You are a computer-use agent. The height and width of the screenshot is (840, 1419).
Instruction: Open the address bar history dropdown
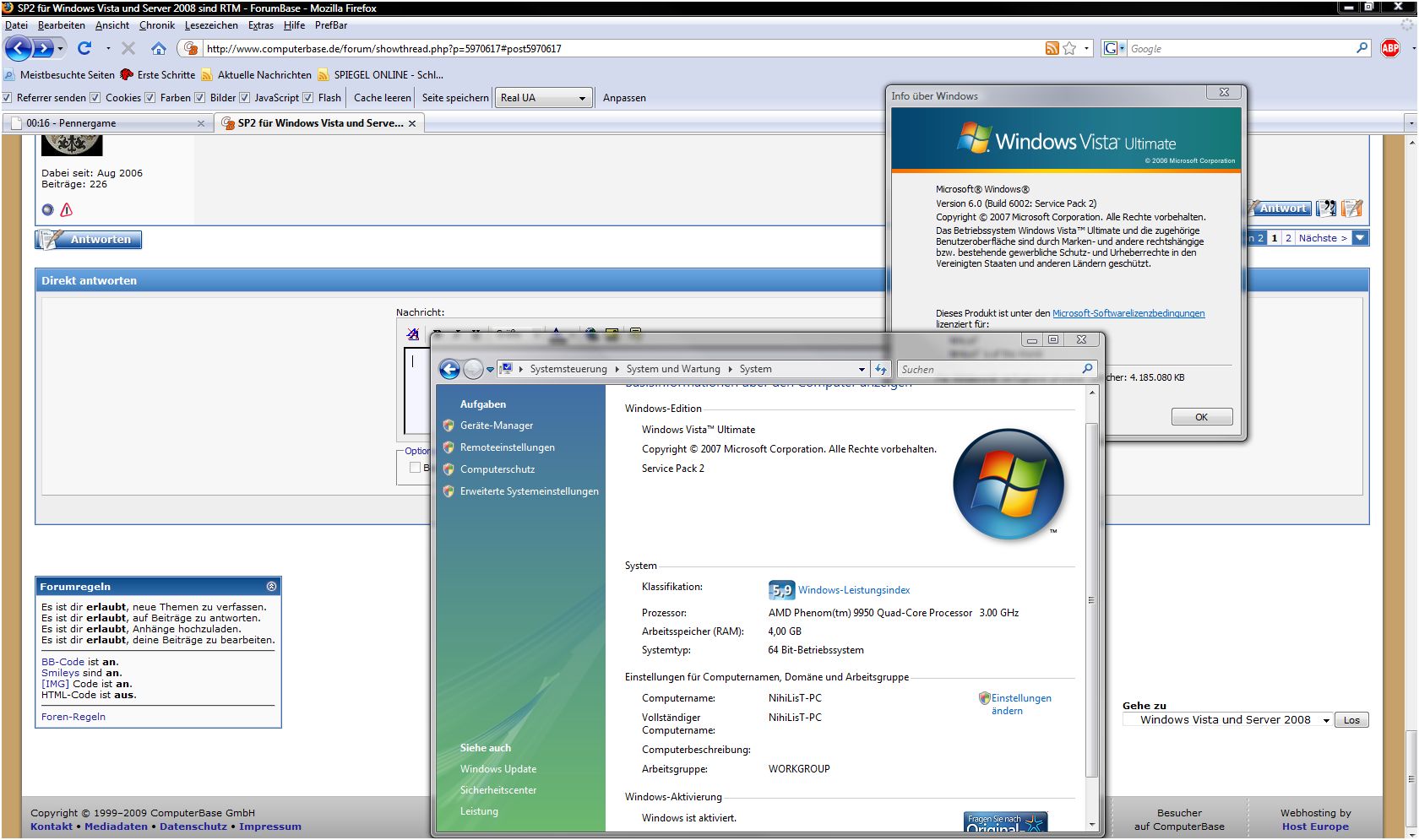[x=1087, y=48]
